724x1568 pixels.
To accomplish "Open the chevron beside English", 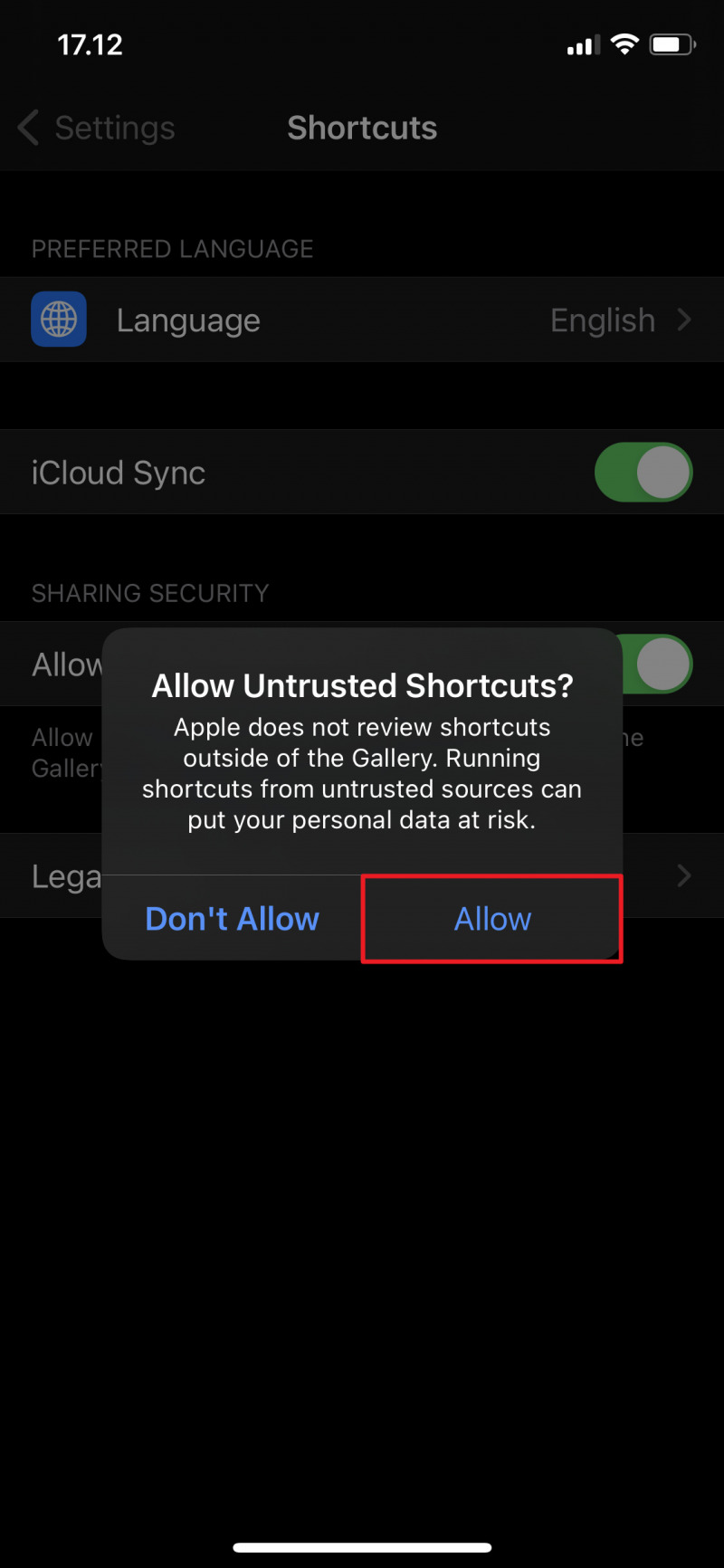I will (x=684, y=320).
